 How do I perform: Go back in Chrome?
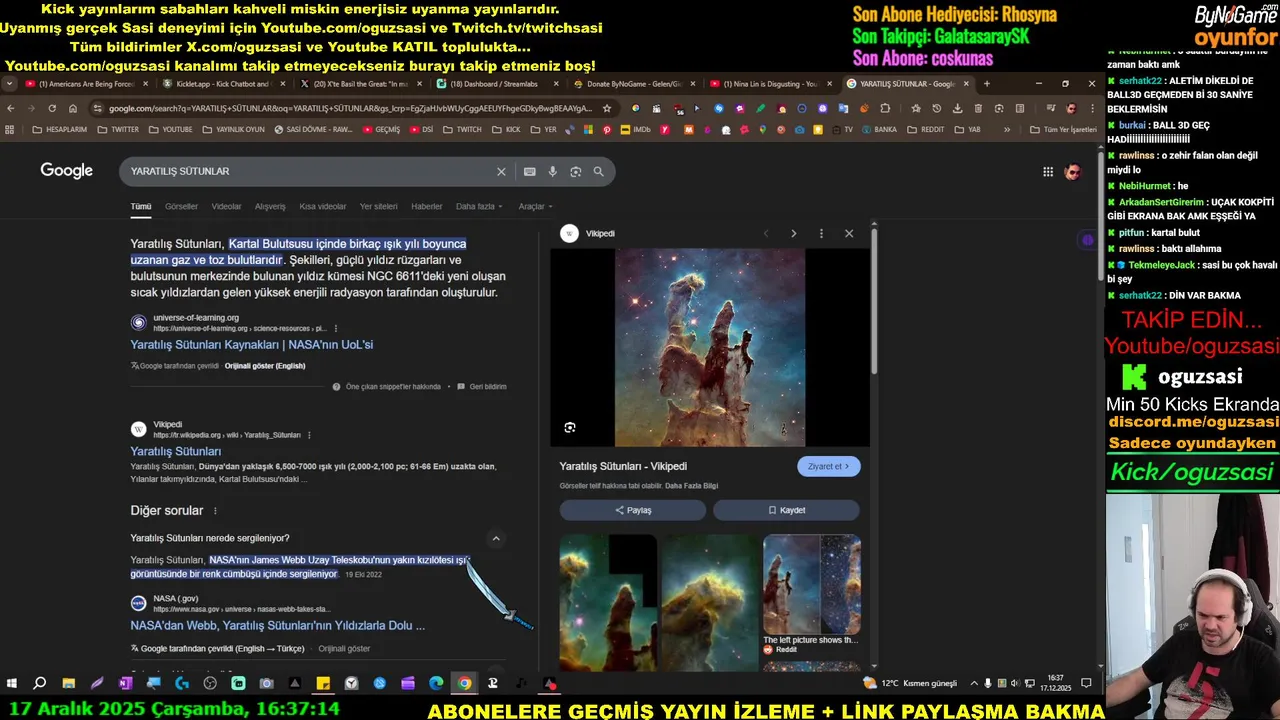tap(11, 108)
